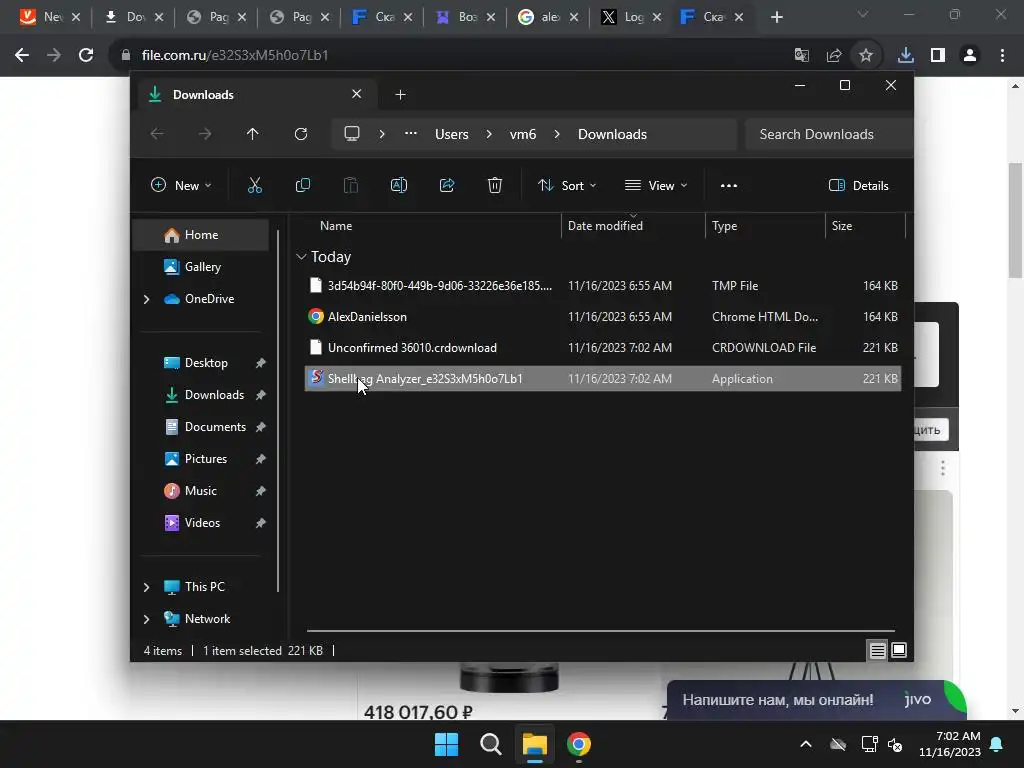Screen dimensions: 1024x768
Task: Show hidden system tray icons chevron
Action: click(x=806, y=744)
